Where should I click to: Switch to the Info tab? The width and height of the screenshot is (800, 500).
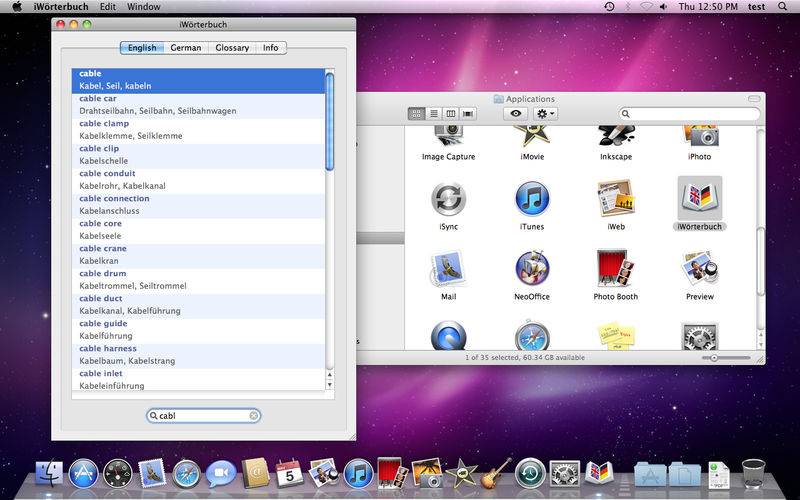click(271, 47)
